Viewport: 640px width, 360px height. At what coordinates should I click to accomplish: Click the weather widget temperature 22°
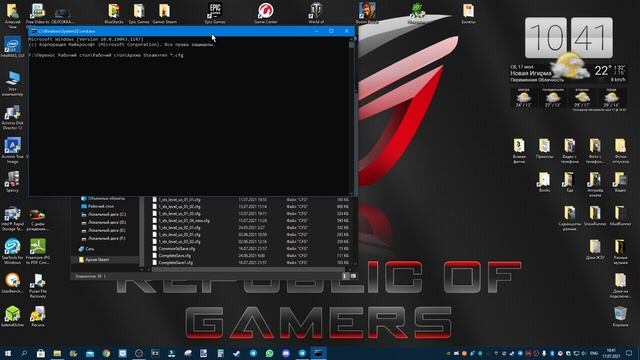click(x=604, y=71)
